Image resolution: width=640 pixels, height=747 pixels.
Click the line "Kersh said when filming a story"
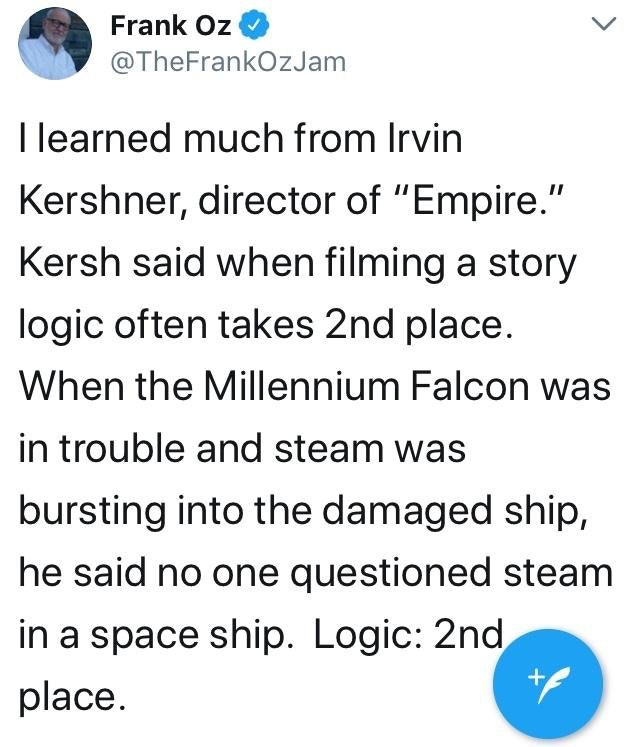298,263
